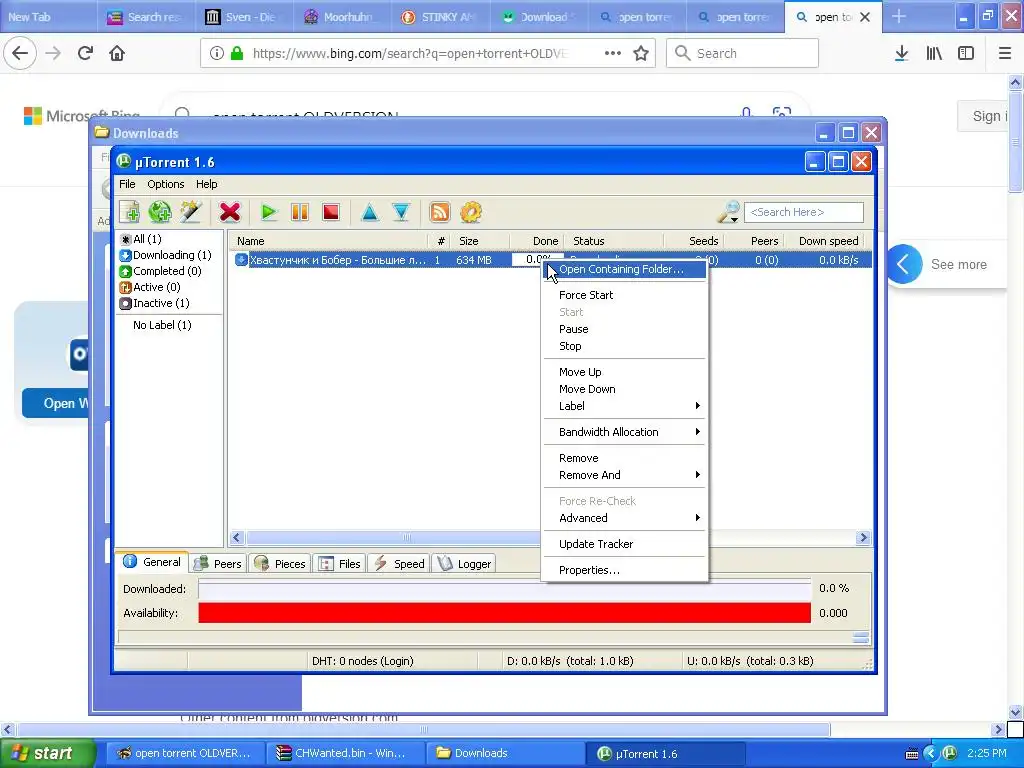Image resolution: width=1024 pixels, height=768 pixels.
Task: Reload the page in Firefox
Action: coord(85,54)
